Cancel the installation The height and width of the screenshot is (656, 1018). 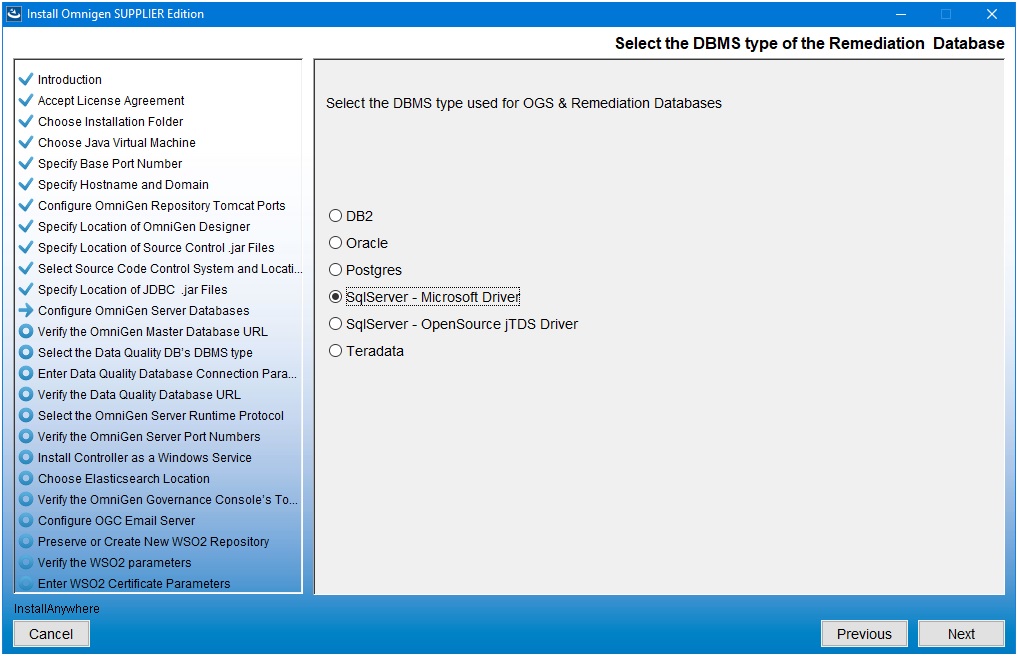click(51, 634)
